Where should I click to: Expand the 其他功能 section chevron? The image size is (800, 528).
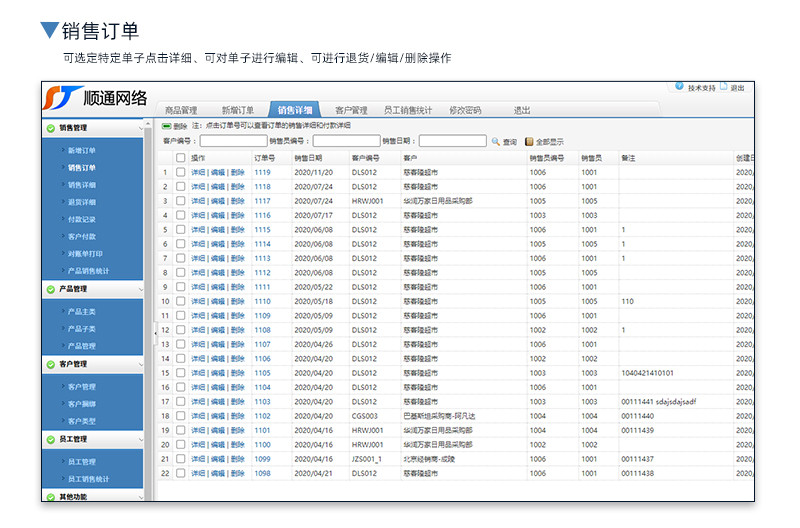click(x=140, y=497)
